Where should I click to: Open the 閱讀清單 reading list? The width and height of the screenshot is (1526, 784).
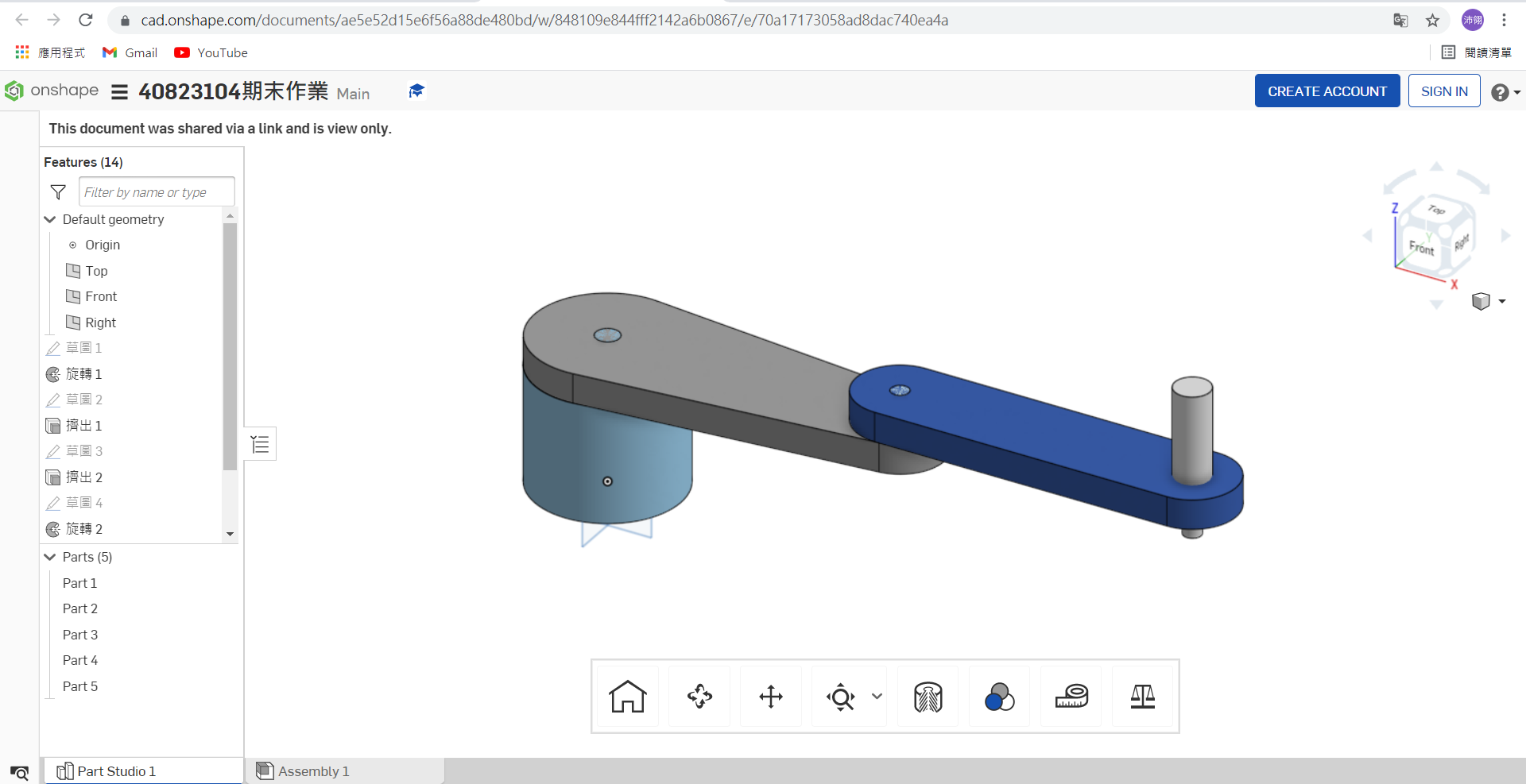click(1477, 52)
